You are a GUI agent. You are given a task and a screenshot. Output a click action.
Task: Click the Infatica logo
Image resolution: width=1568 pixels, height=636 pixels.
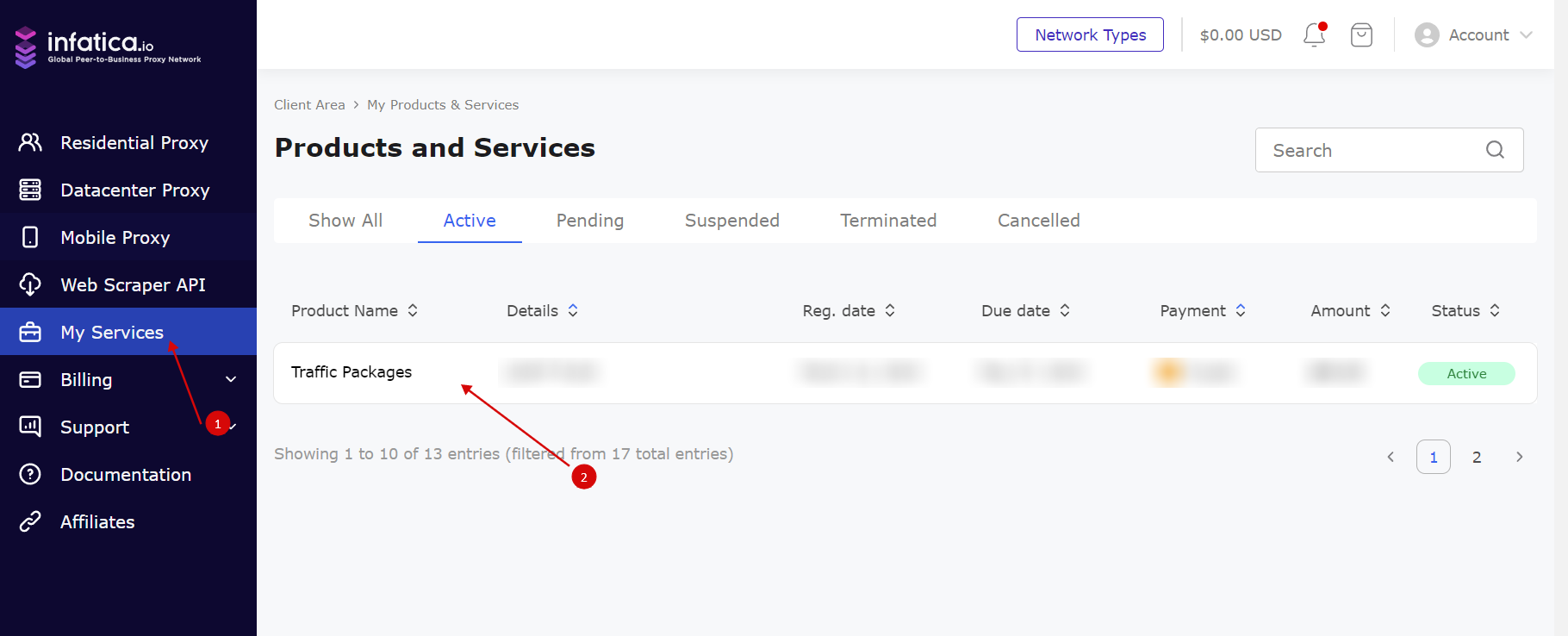[x=108, y=47]
